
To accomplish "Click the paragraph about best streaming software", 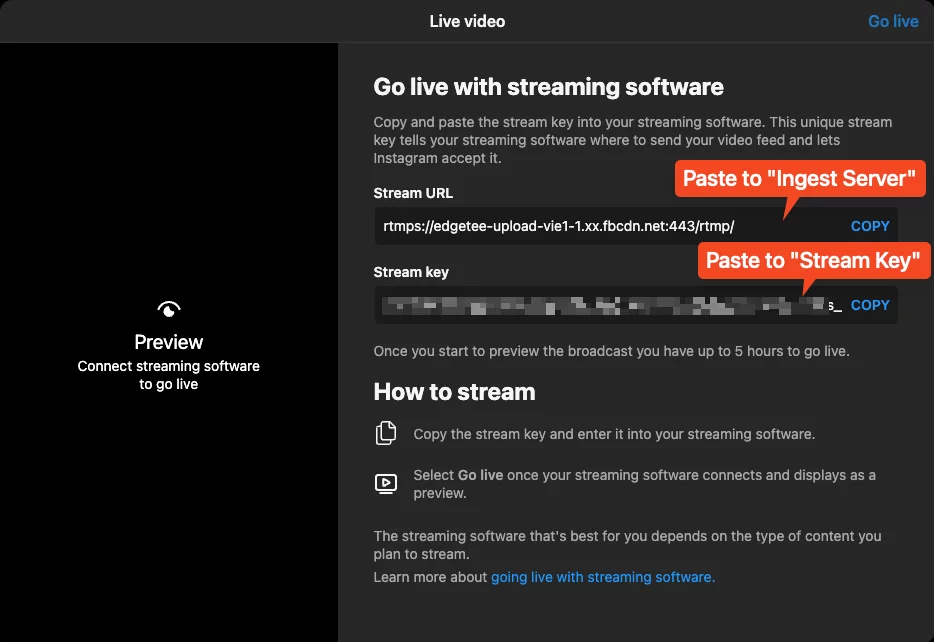I will click(x=627, y=545).
